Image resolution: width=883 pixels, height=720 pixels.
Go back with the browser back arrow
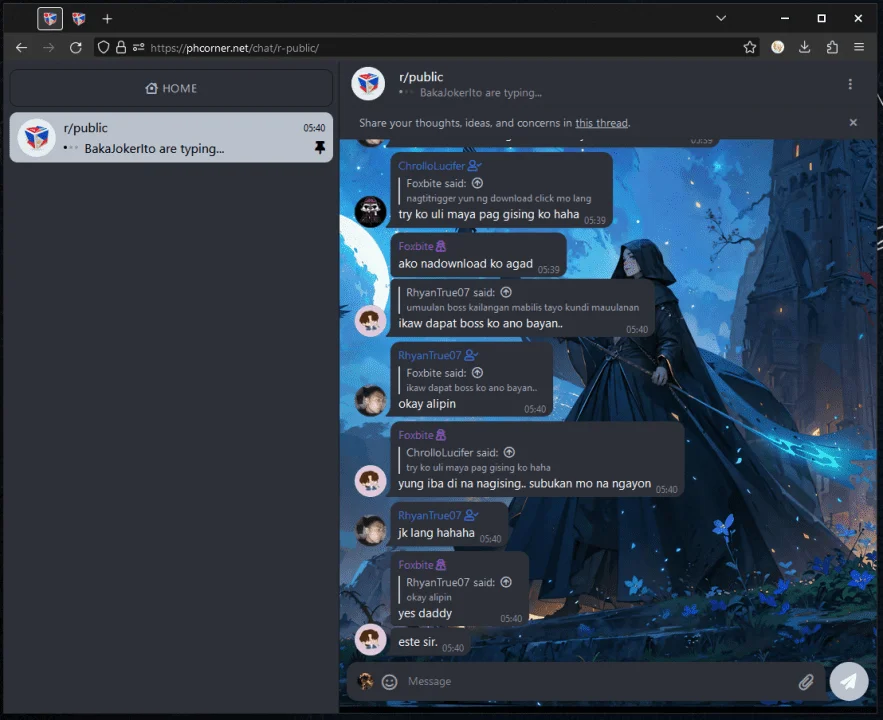click(x=21, y=48)
